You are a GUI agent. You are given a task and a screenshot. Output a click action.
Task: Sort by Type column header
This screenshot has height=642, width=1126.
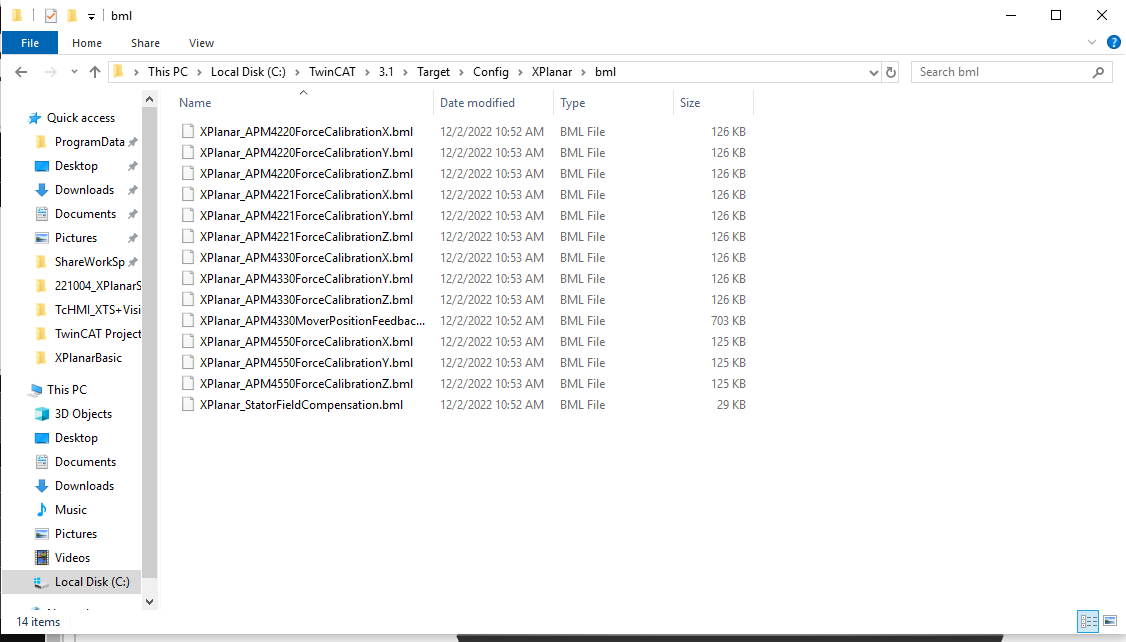(x=572, y=103)
